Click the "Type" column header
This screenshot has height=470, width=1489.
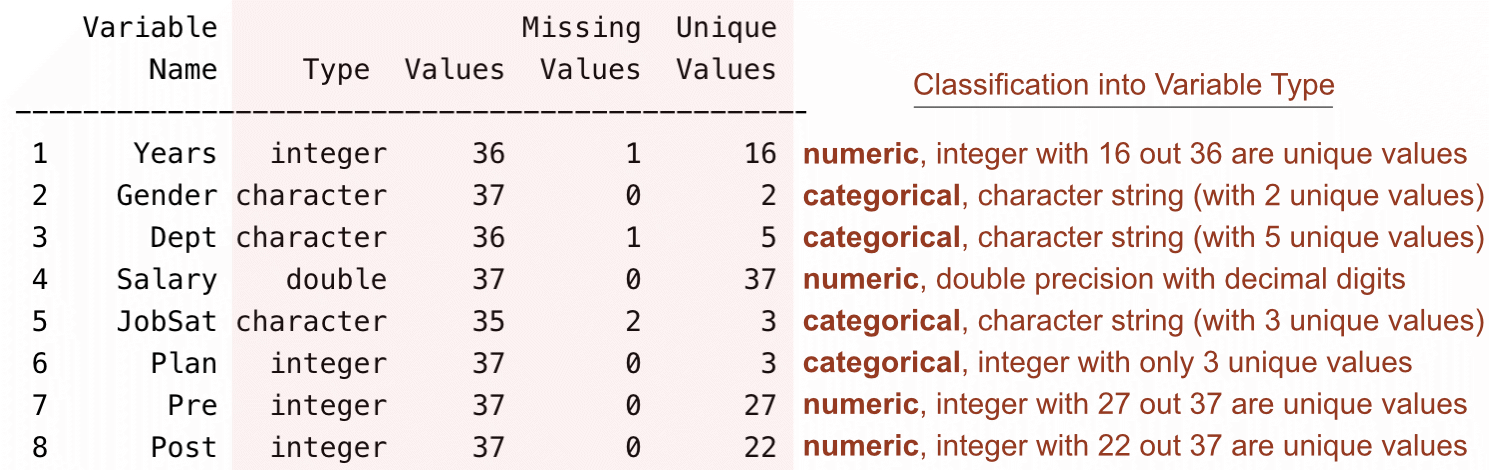(x=336, y=70)
